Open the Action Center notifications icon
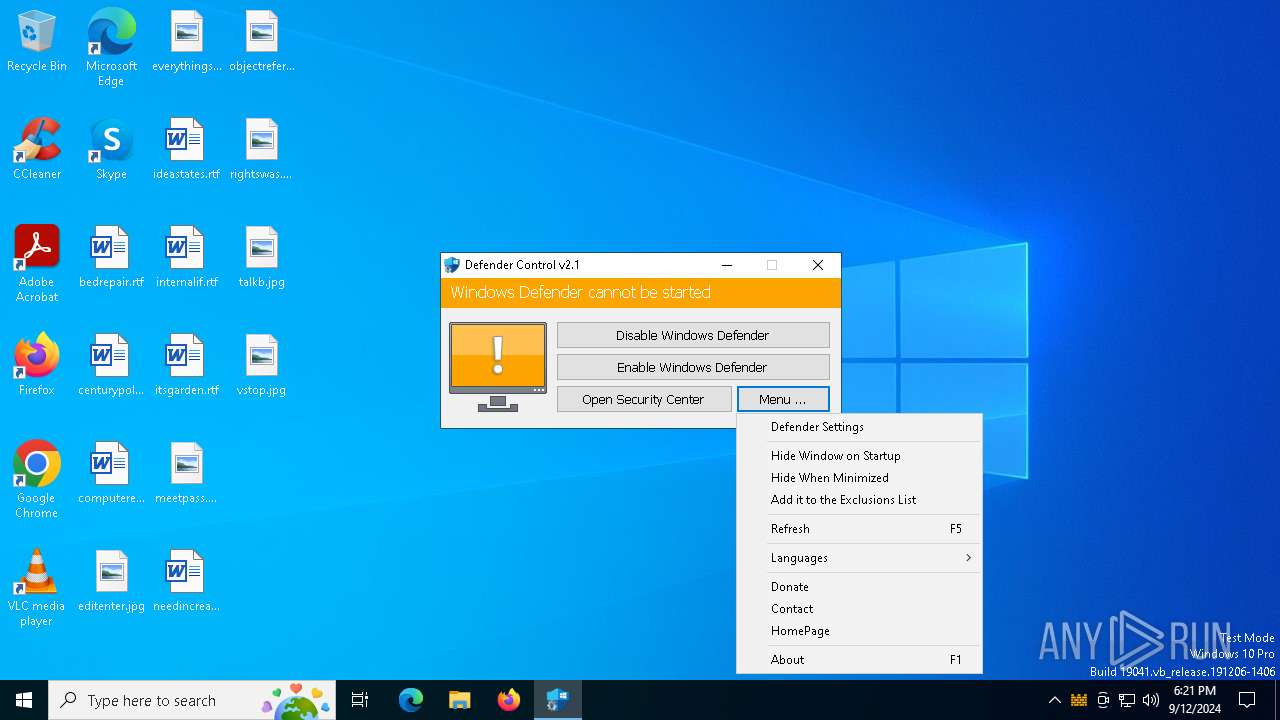 1247,700
